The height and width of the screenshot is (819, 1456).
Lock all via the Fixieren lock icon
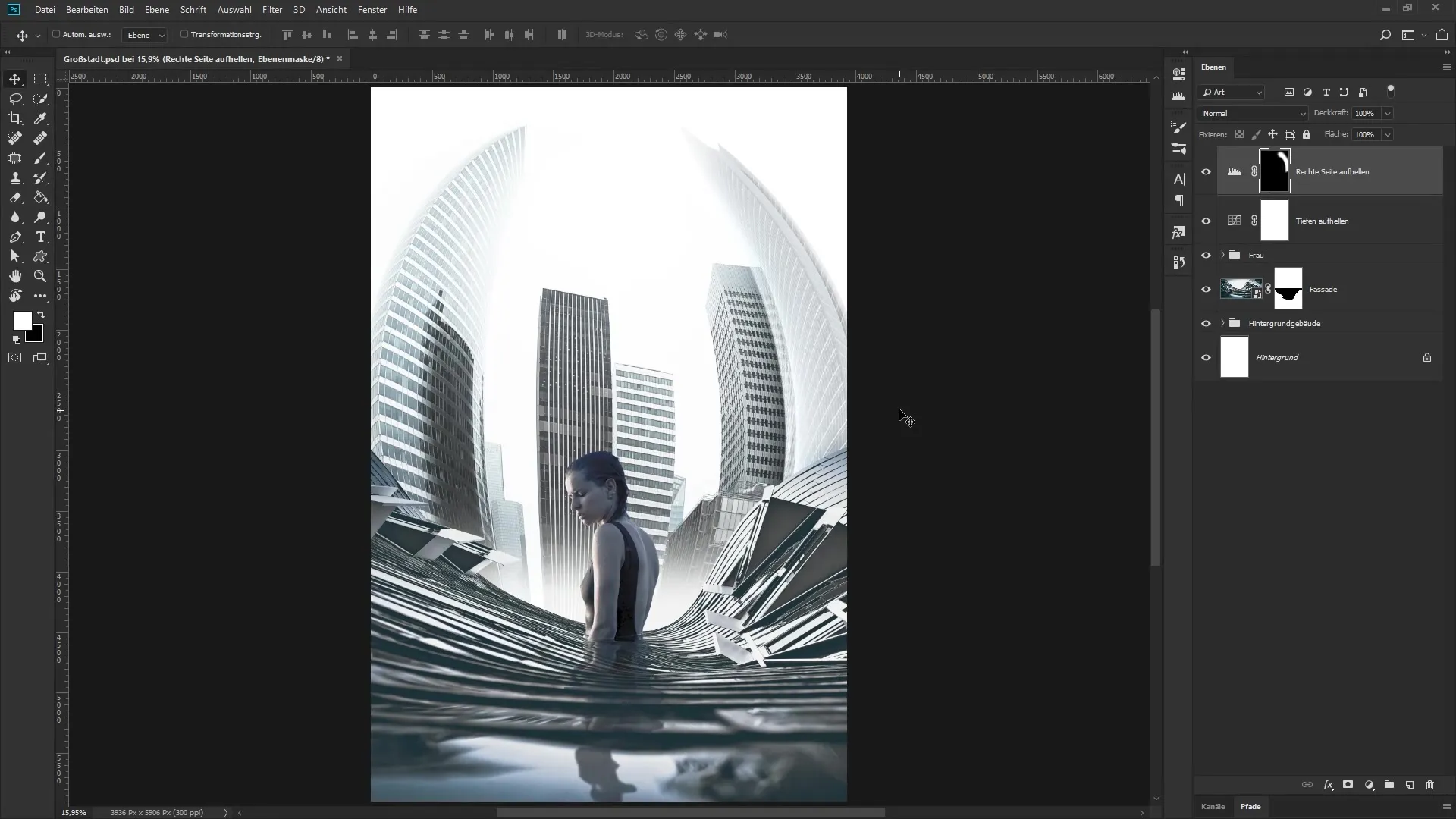(1307, 134)
